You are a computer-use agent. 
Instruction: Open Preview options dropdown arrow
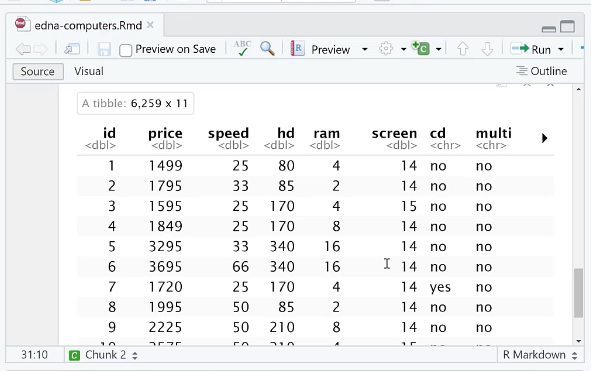[364, 49]
